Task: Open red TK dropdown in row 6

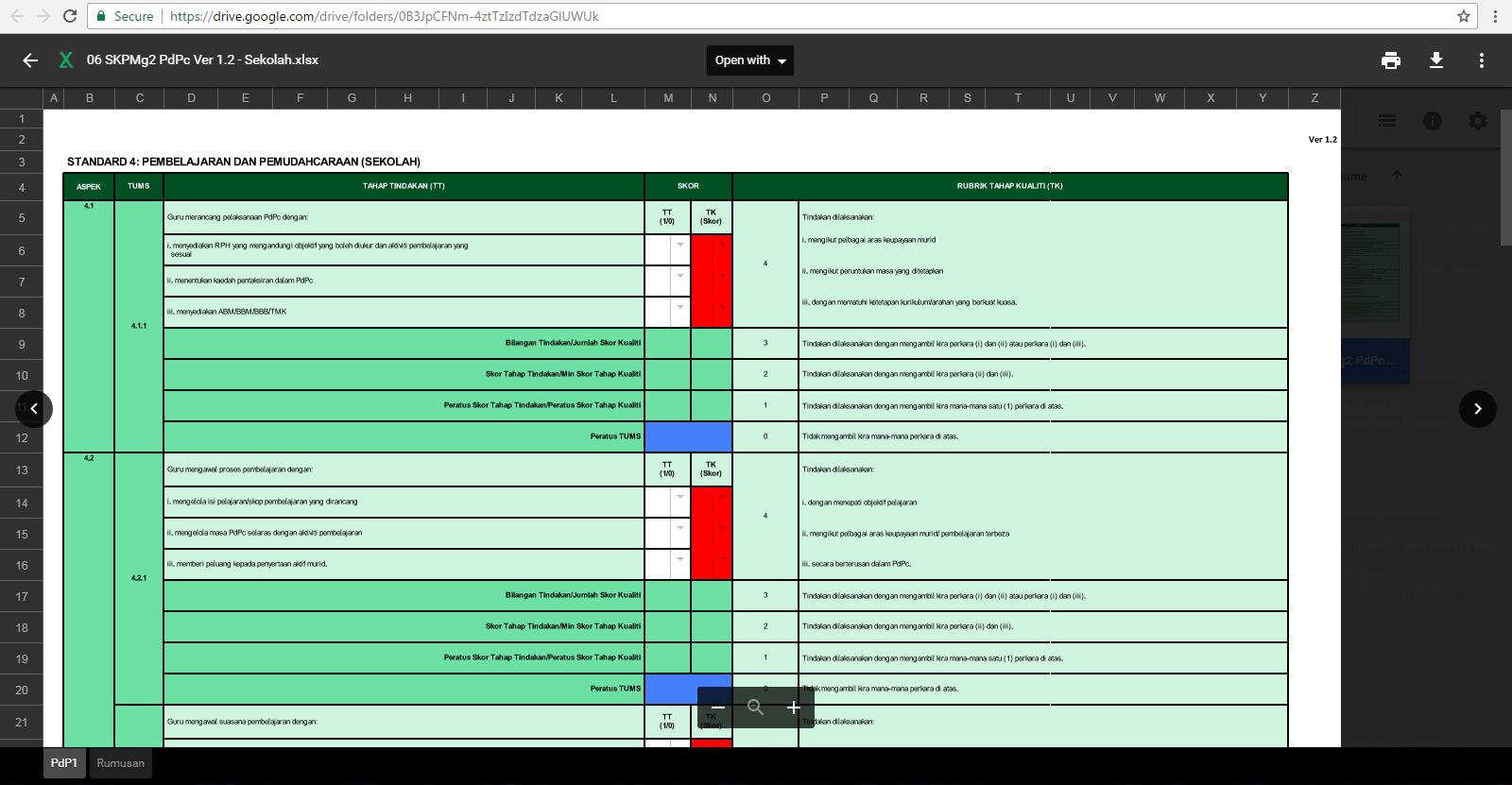Action: pos(724,246)
